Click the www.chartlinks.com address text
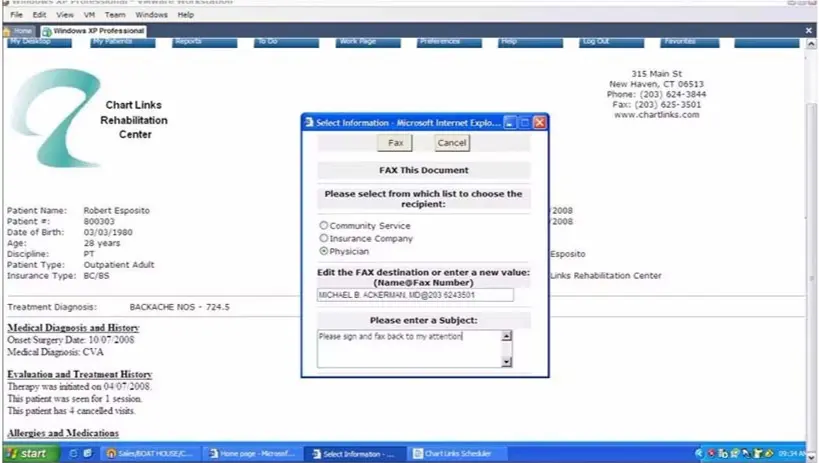The width and height of the screenshot is (819, 463). click(x=657, y=114)
